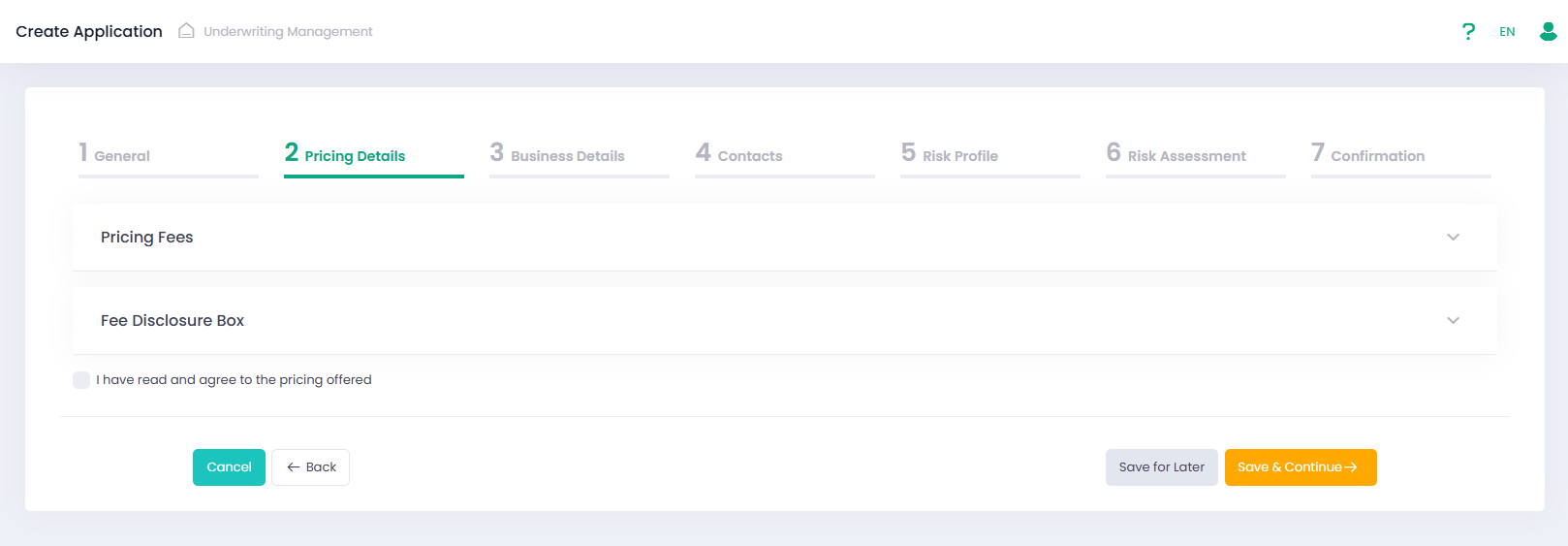Open Underwriting Management breadcrumb link
Image resolution: width=1568 pixels, height=546 pixels.
(x=288, y=32)
